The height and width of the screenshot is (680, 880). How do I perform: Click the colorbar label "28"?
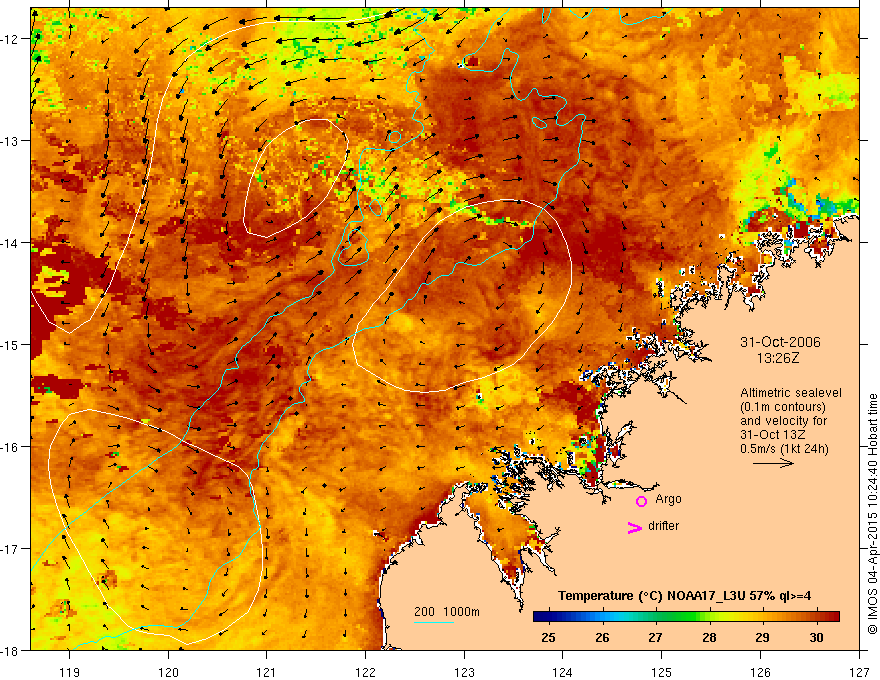(709, 637)
